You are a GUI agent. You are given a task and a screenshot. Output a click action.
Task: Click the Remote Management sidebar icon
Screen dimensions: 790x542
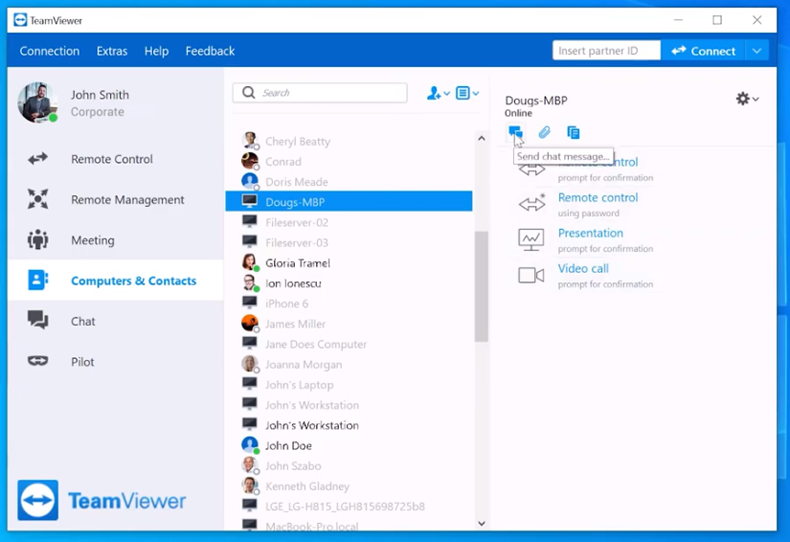tap(38, 199)
